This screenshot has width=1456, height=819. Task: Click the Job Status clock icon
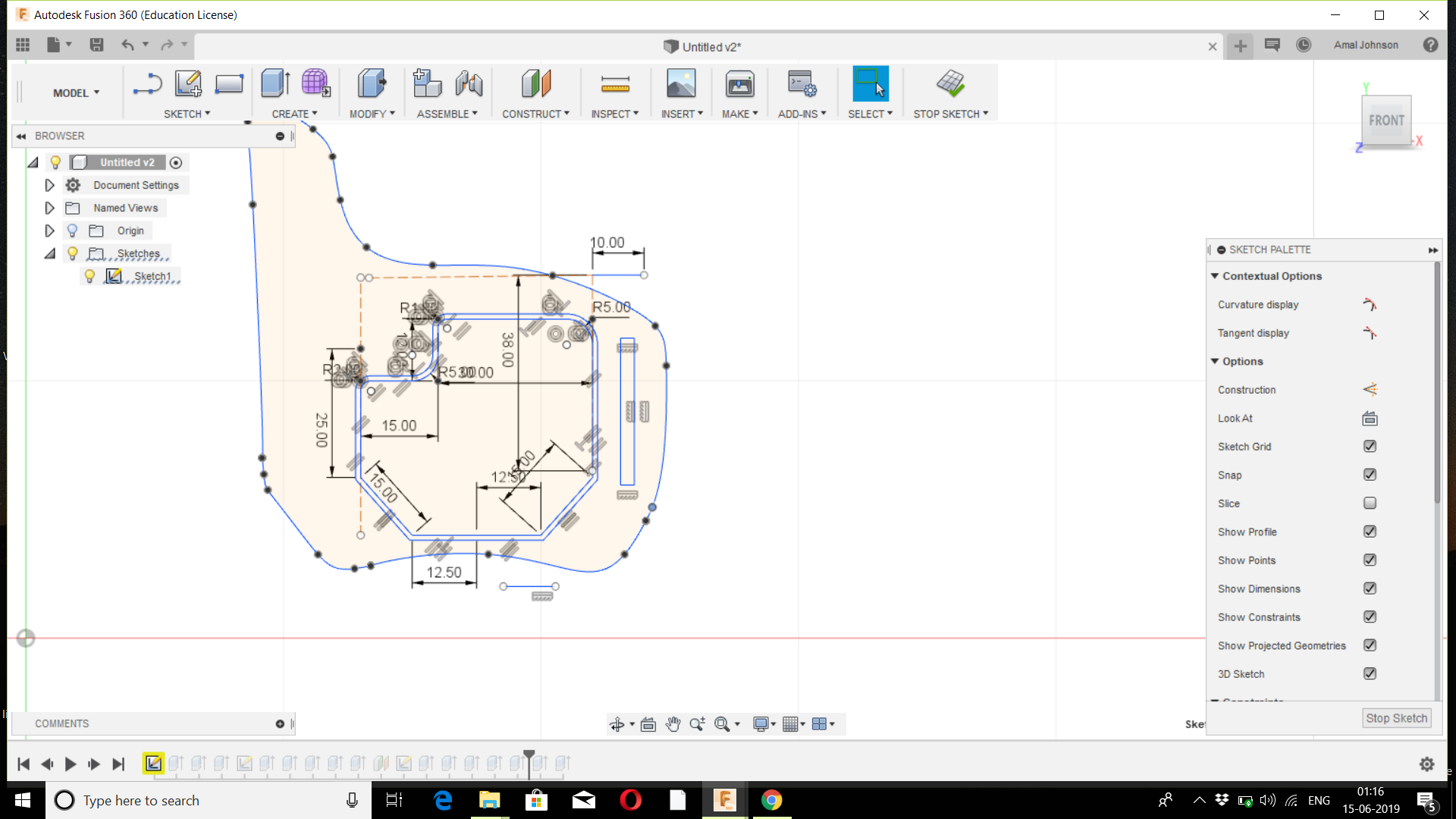click(1304, 45)
